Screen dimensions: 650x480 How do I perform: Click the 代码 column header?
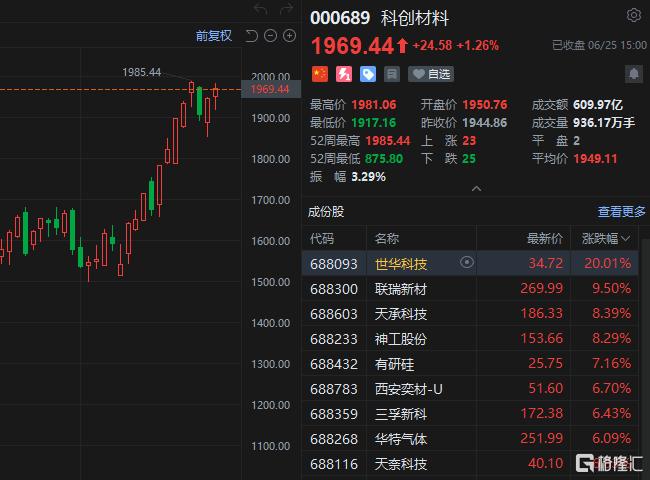322,238
